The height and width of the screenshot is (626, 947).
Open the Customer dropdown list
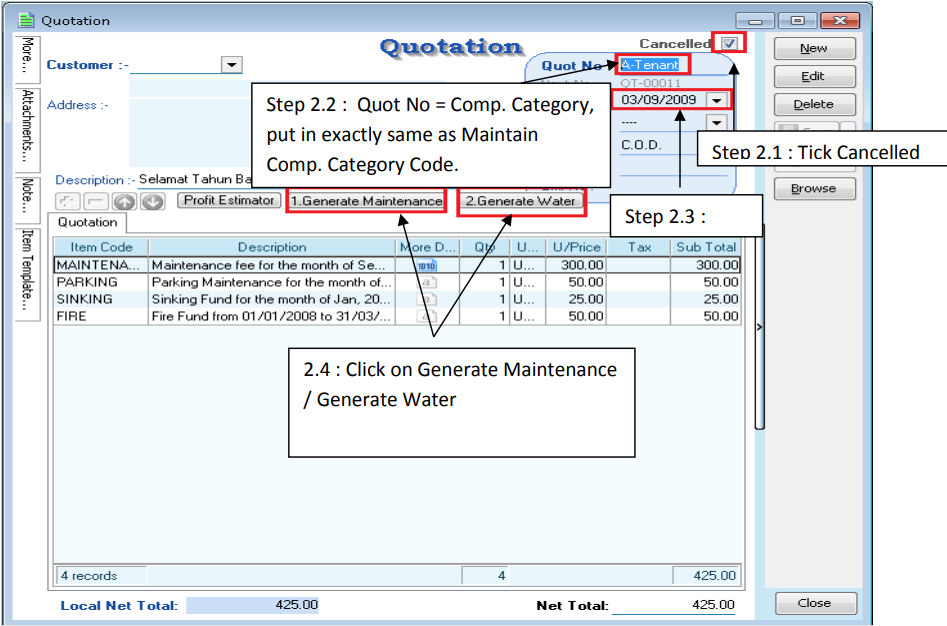click(x=231, y=65)
